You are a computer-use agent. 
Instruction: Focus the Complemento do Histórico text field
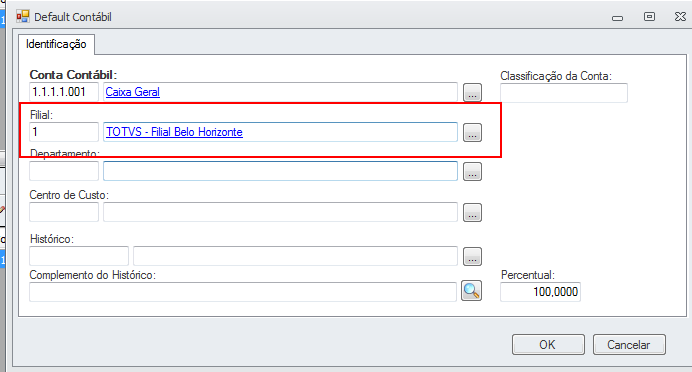pos(243,292)
